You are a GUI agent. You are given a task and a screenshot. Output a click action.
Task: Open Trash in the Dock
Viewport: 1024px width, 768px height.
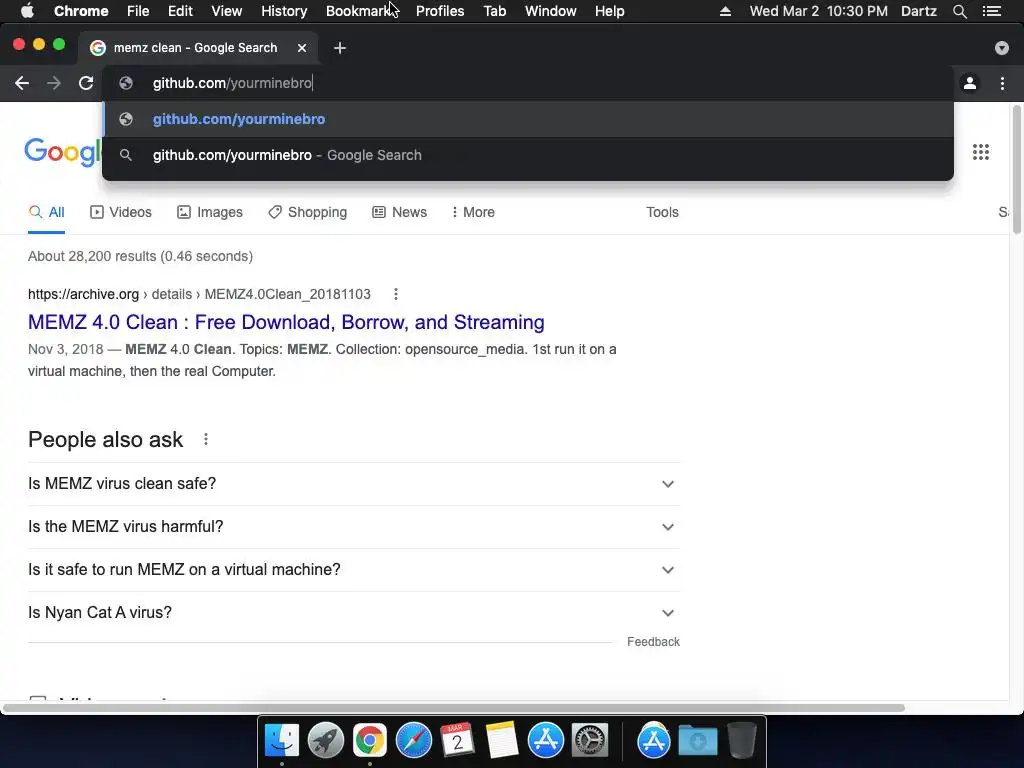(741, 741)
